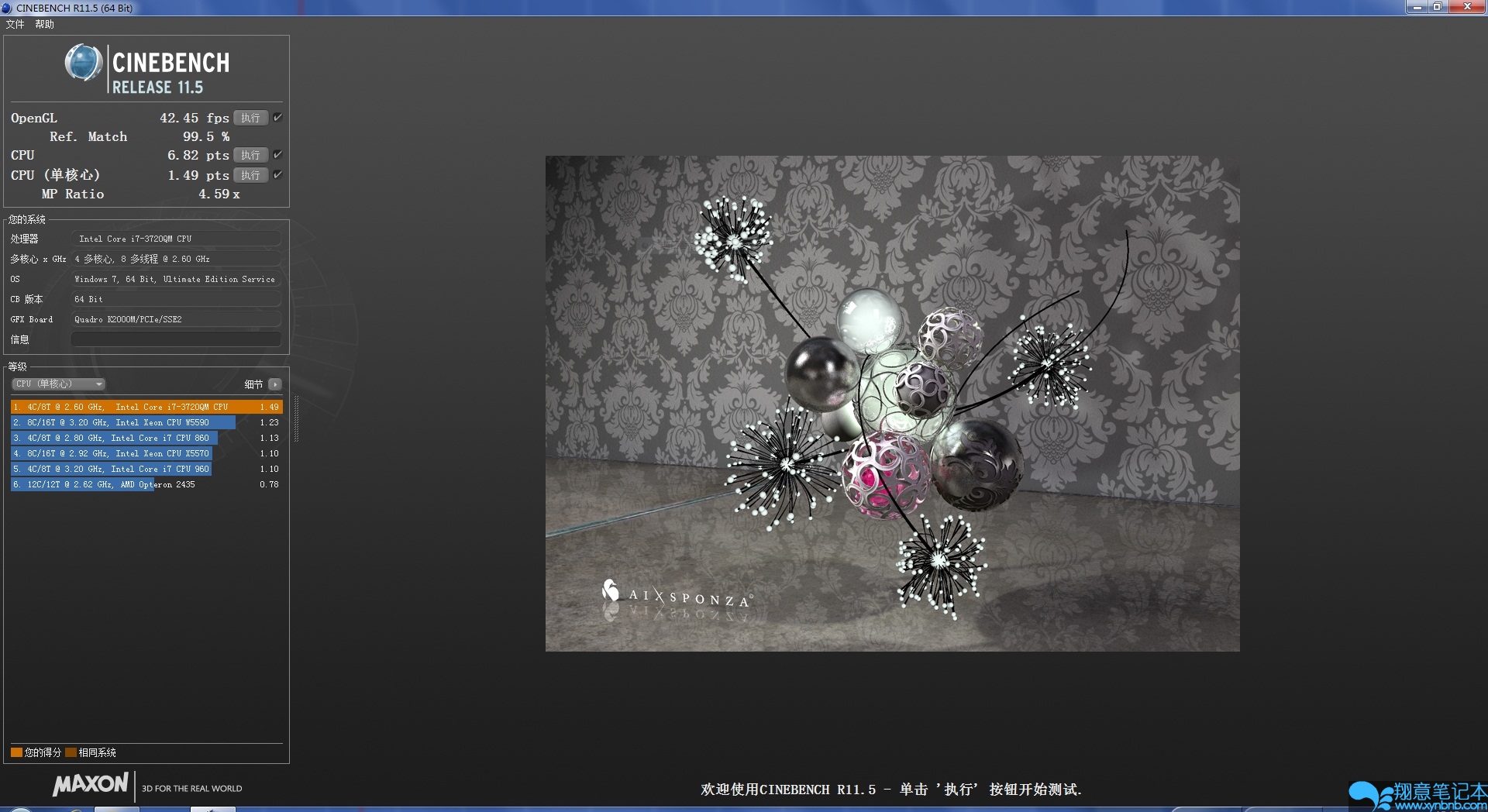Click the GFX Board field Quadro K2000M

(x=176, y=319)
